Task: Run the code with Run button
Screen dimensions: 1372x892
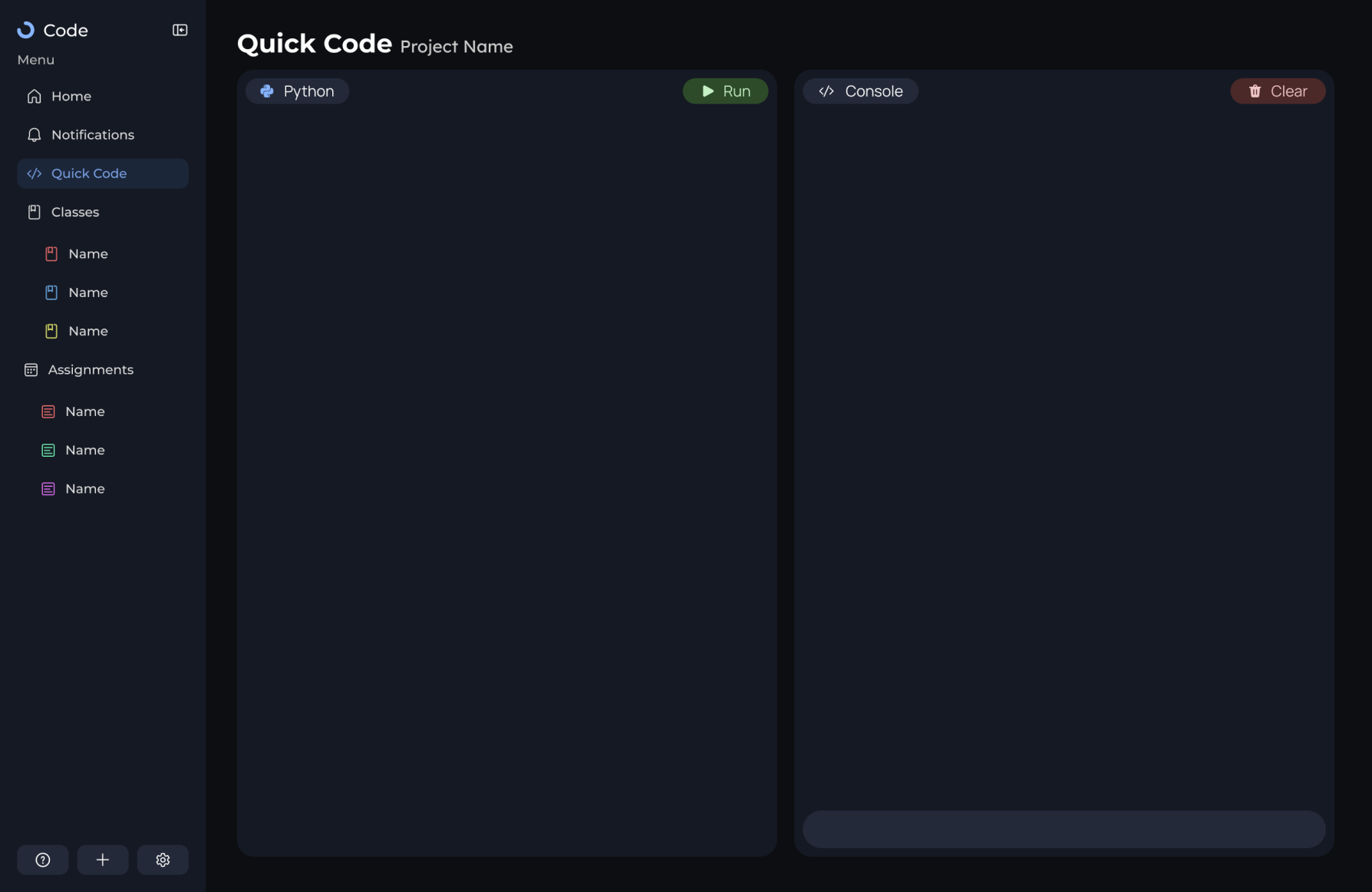Action: tap(725, 91)
